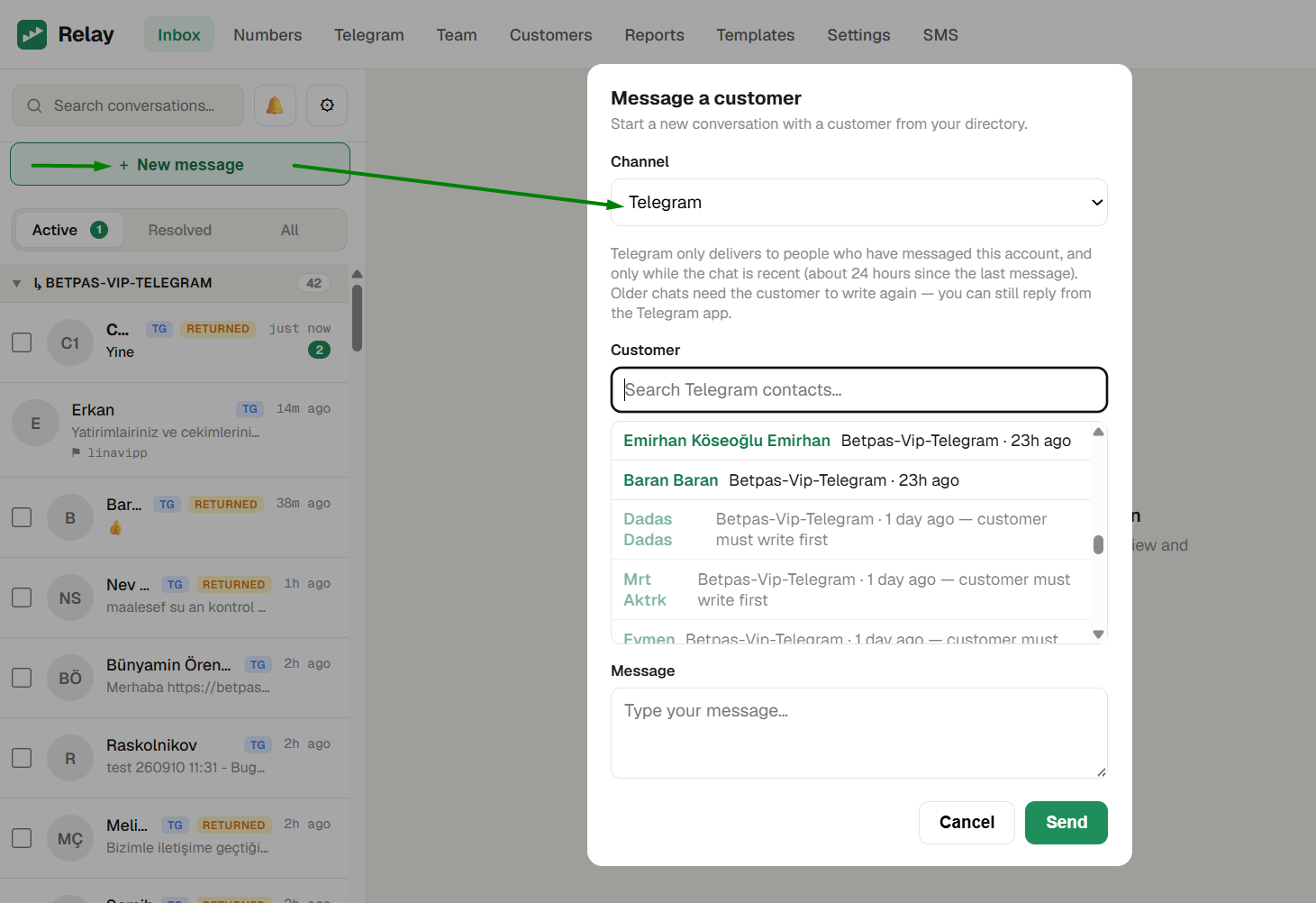Select the checkbox for Meli... conversation
Screen dimensions: 1316x903
tap(22, 838)
